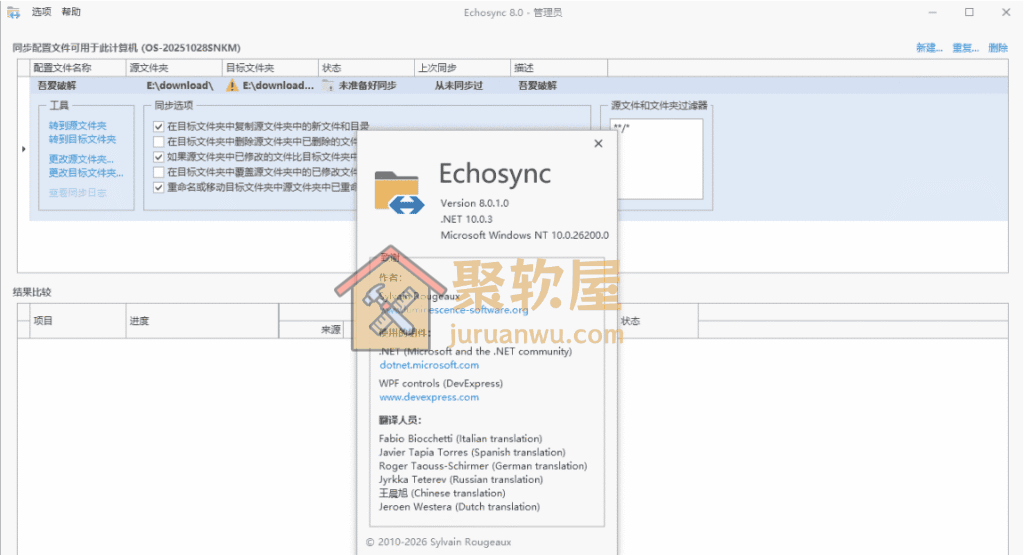Click the 项目 column header in results
Screen dimensions: 1024x555
tap(78, 321)
